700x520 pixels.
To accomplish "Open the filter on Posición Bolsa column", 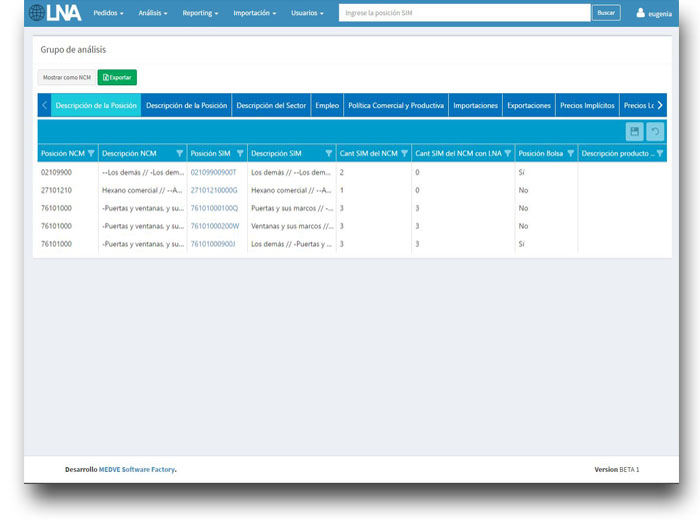I will point(571,154).
